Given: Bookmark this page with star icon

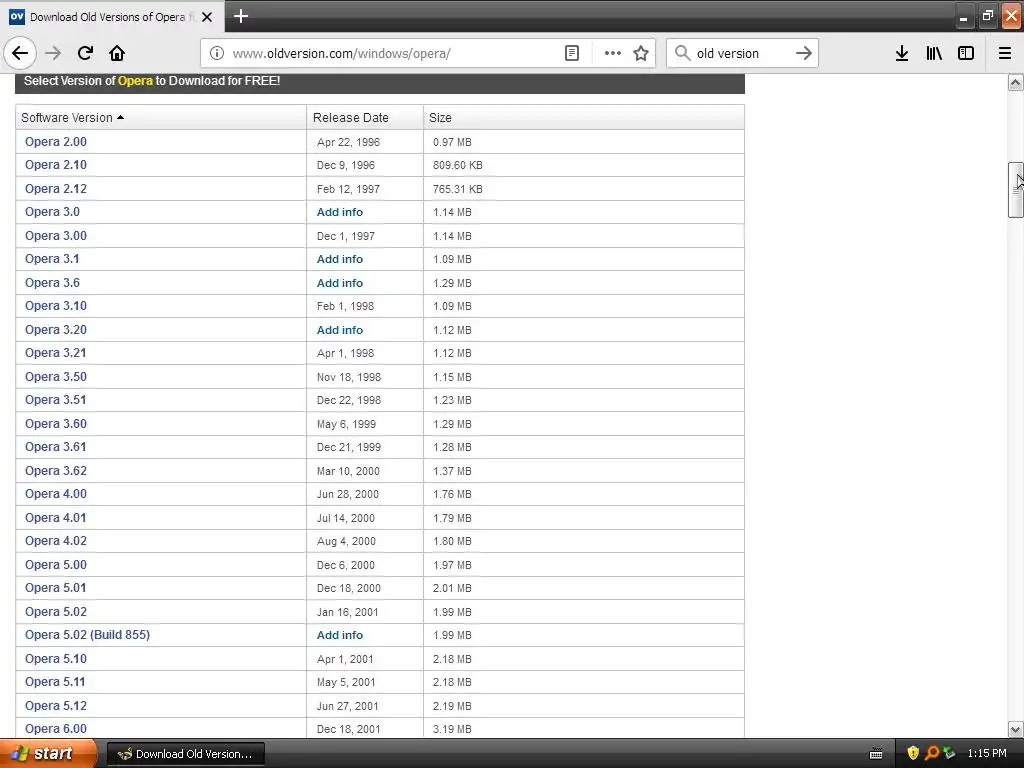Looking at the screenshot, I should pos(641,53).
